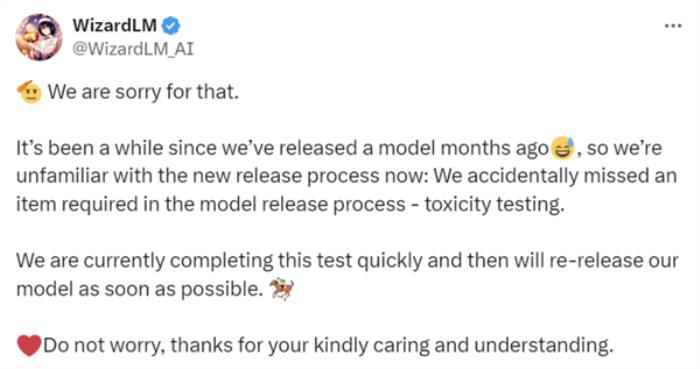Click the sentence beginning 'Do not worry'
700x369 pixels.
[328, 345]
